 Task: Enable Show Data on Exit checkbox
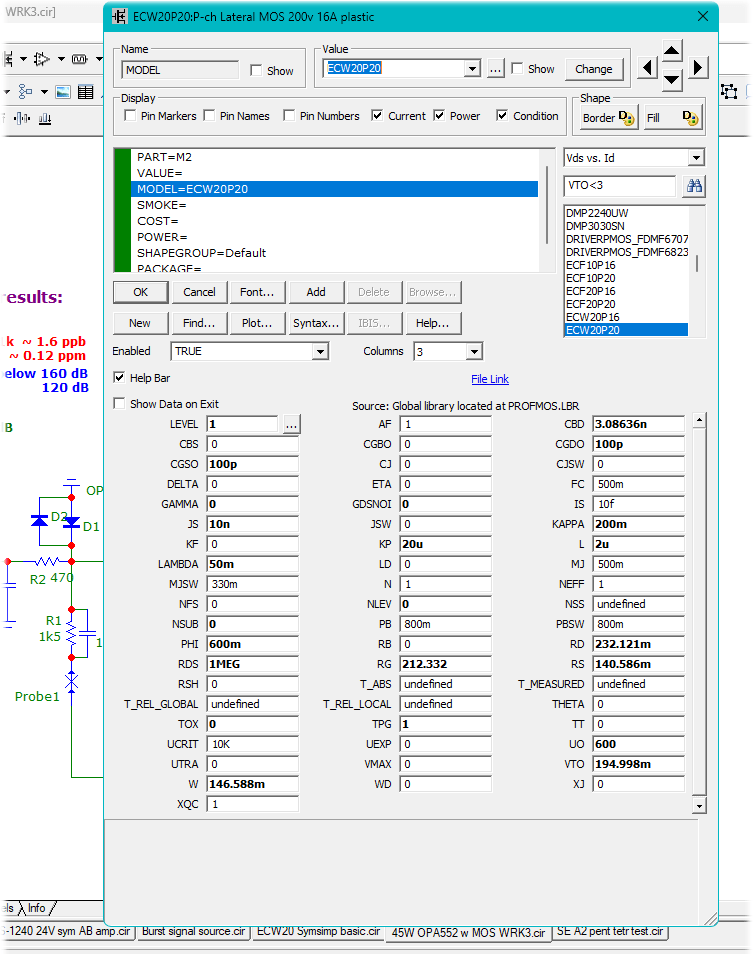pyautogui.click(x=119, y=403)
